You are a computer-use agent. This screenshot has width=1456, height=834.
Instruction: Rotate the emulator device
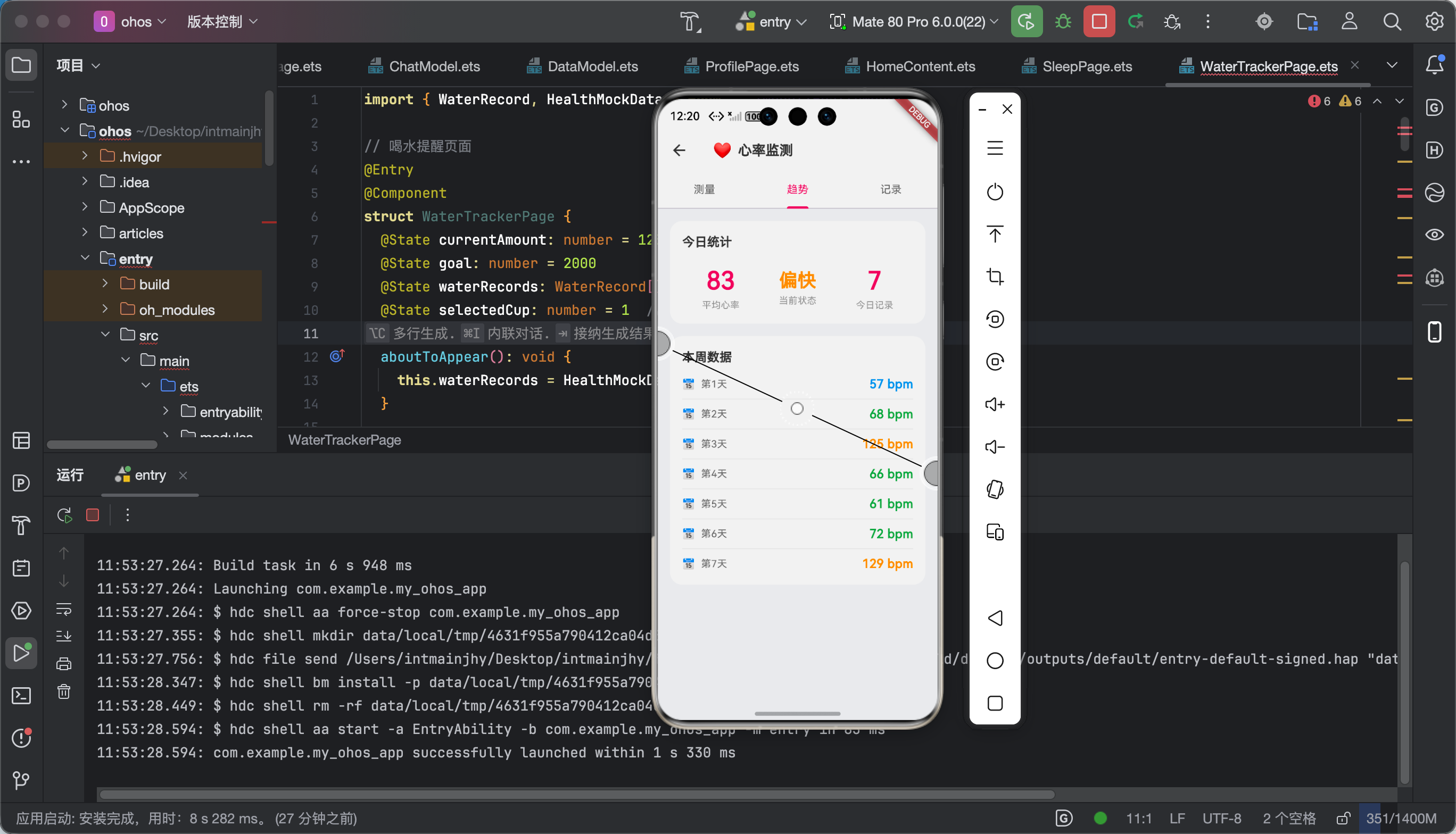click(x=995, y=490)
